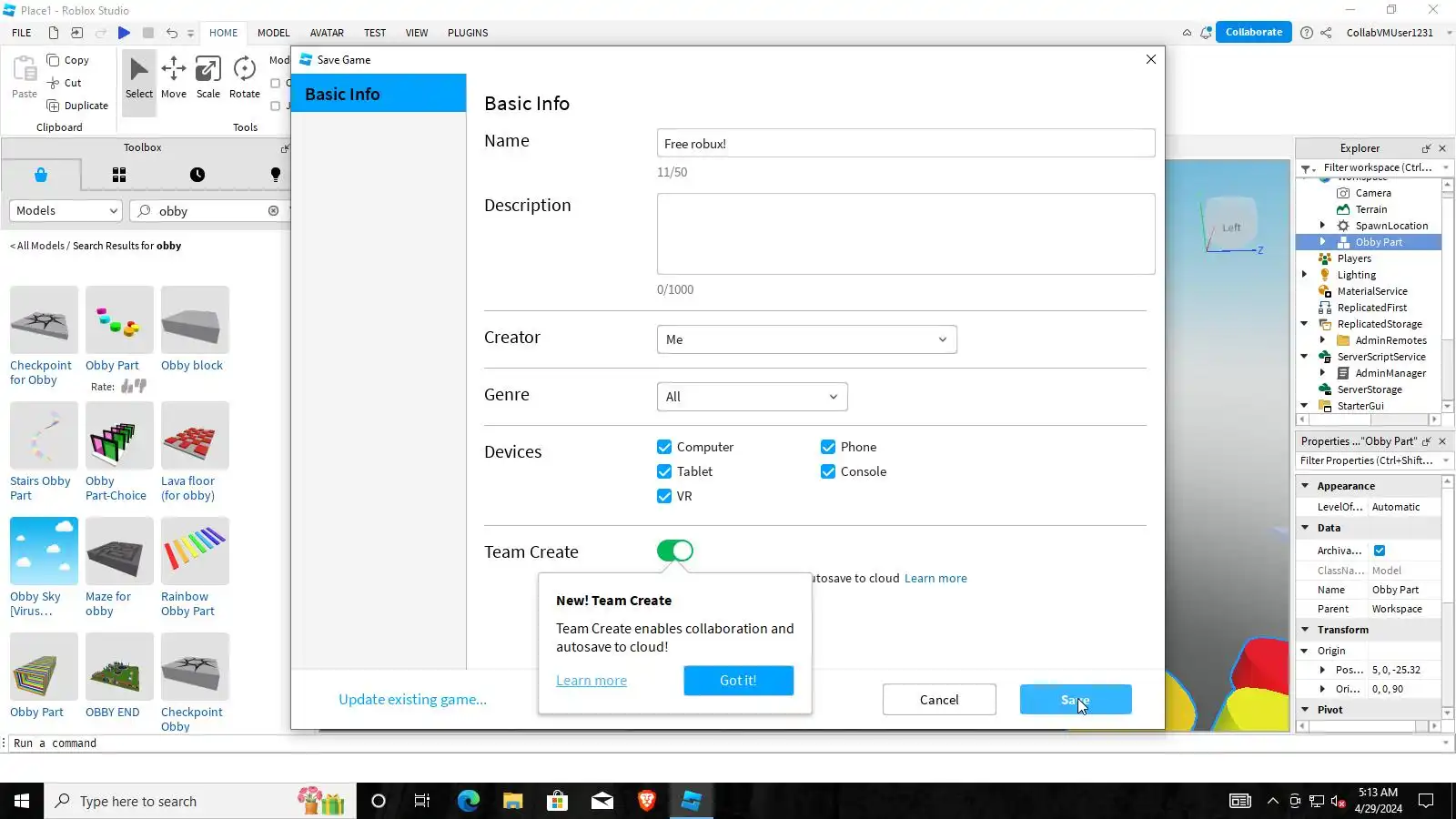Expand the AdminManager node in Explorer
The image size is (1456, 819).
[x=1323, y=373]
